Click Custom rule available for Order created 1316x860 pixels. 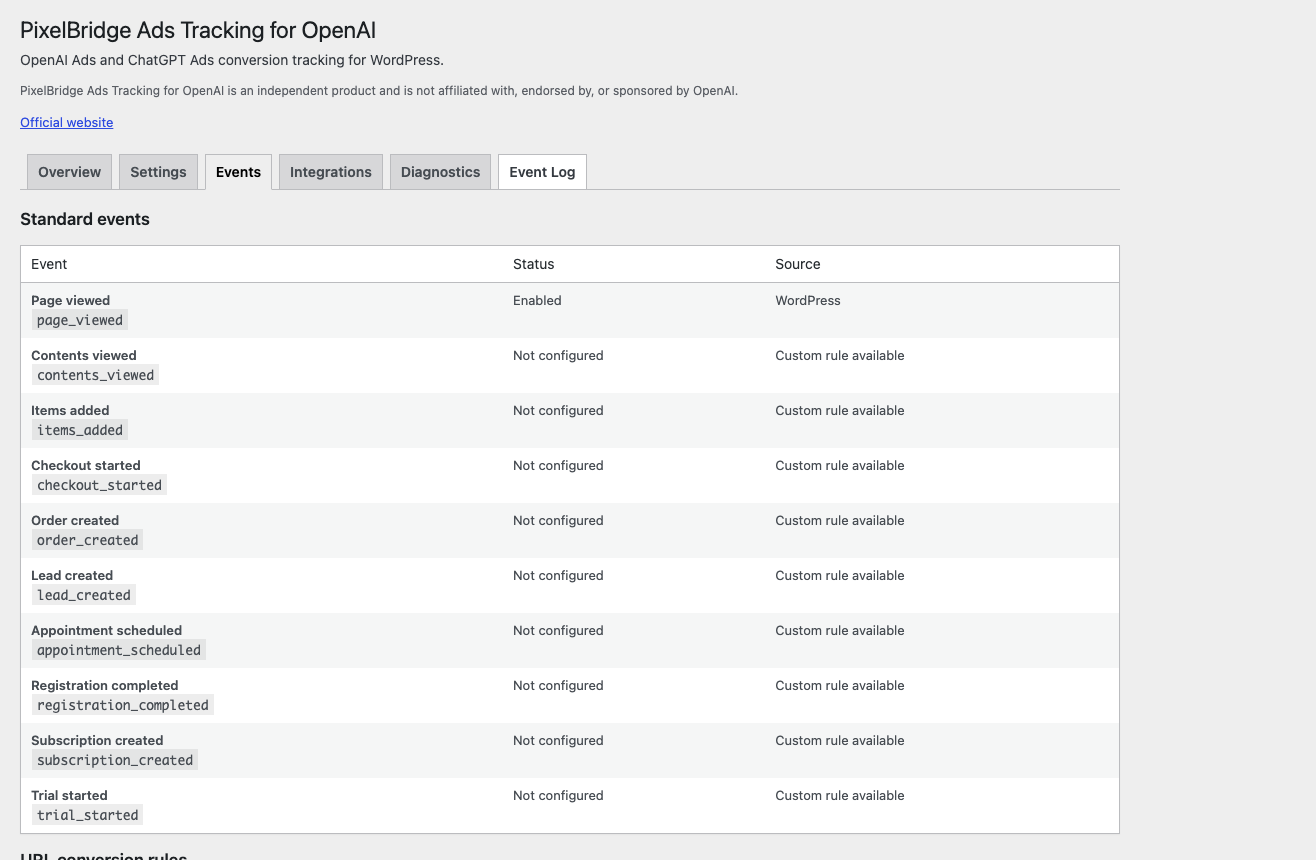click(840, 520)
